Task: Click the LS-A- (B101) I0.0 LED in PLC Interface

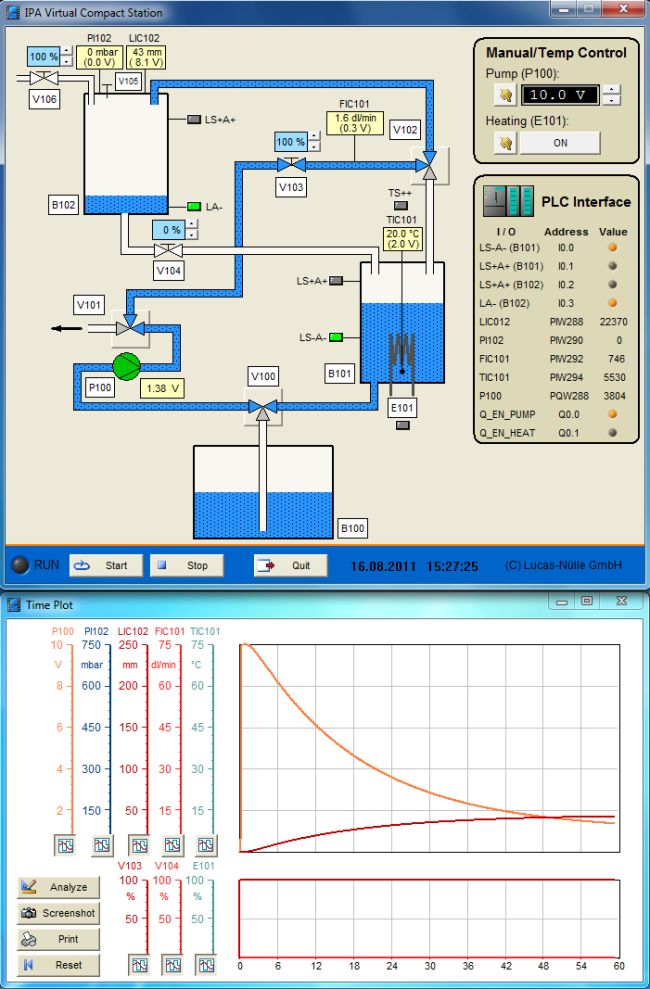Action: click(612, 248)
